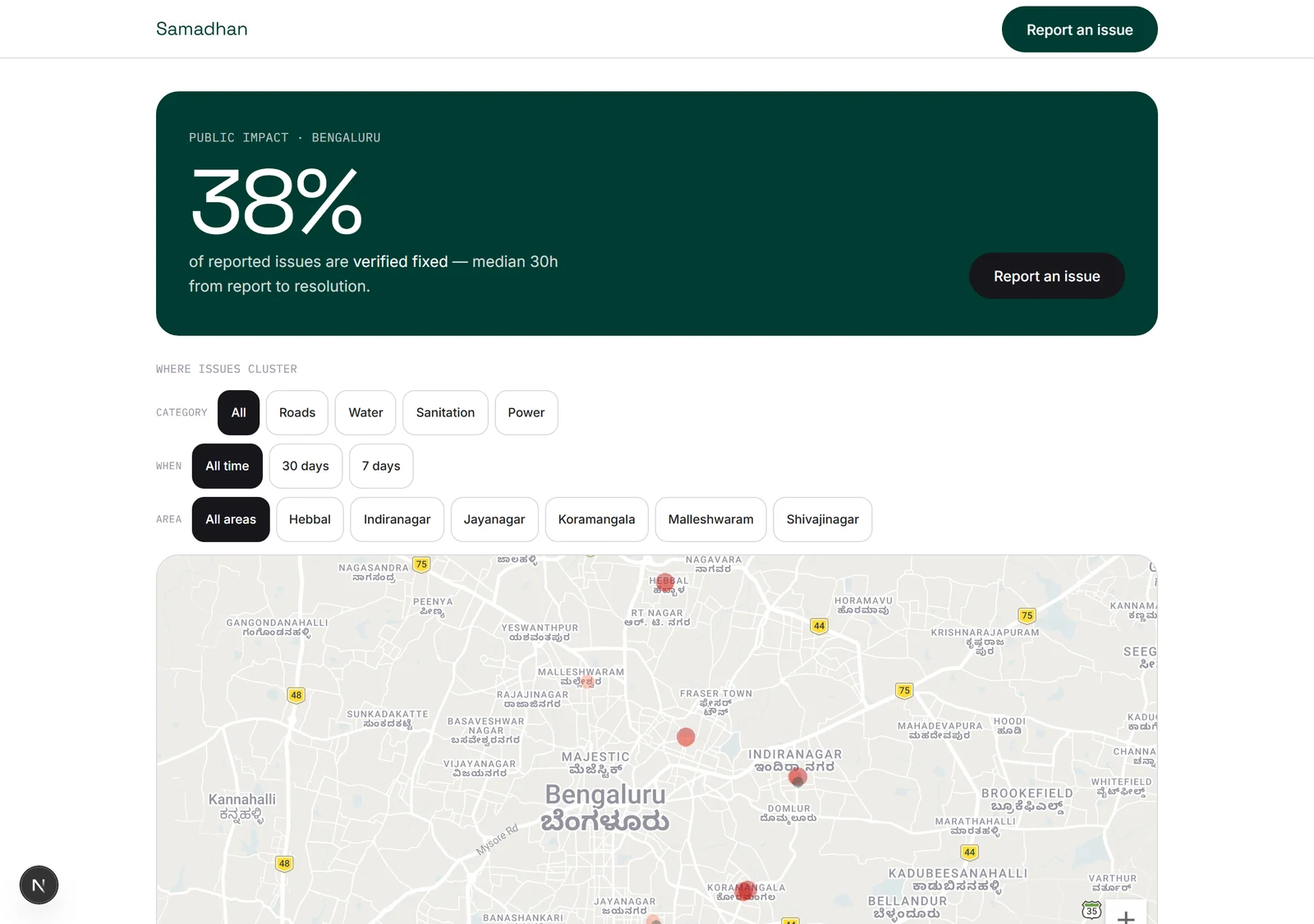Click the Malleshwaram small red marker
Image resolution: width=1314 pixels, height=924 pixels.
pos(587,681)
